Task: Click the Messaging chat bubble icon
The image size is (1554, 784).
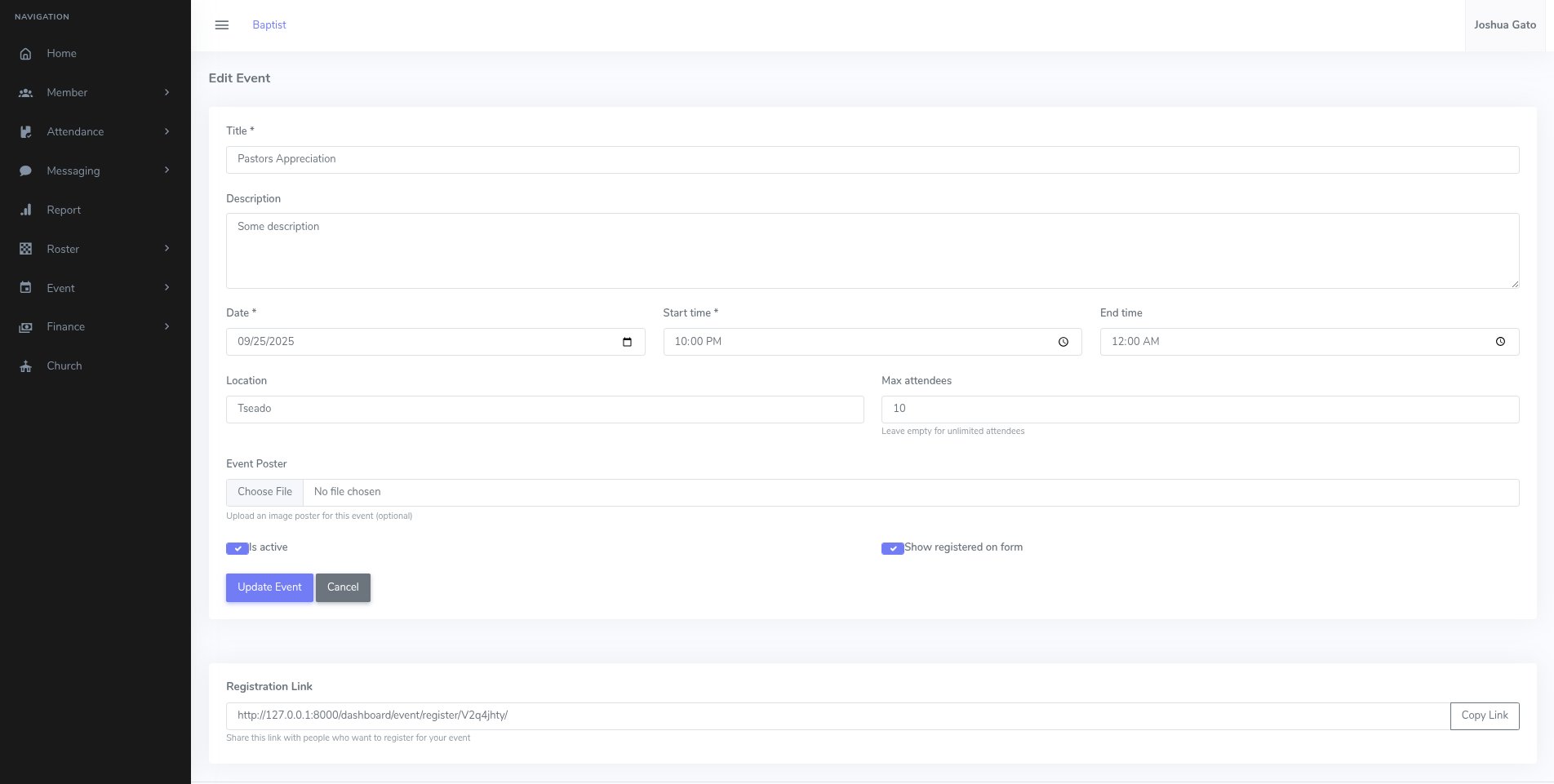Action: coord(26,171)
